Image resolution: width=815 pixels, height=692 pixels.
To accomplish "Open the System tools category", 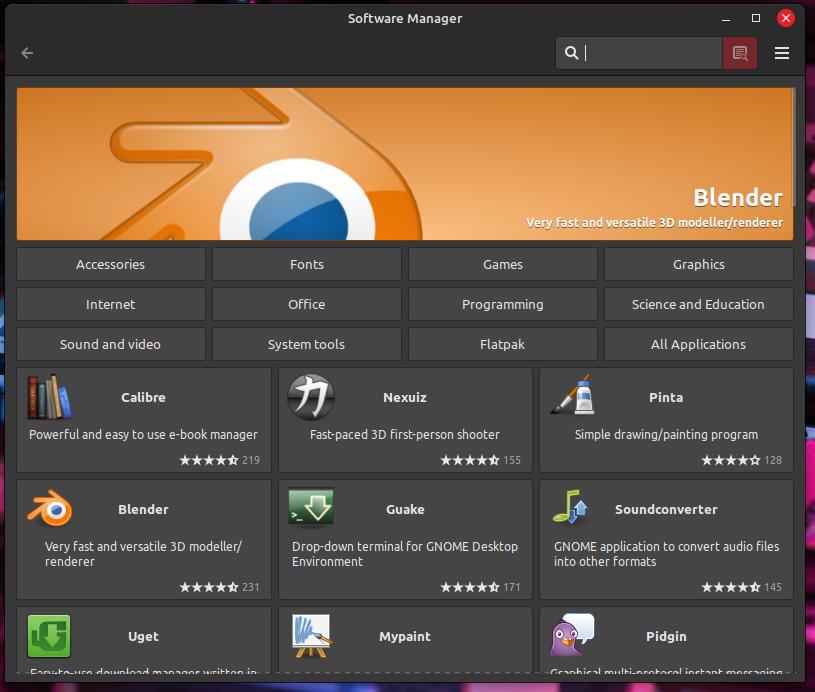I will pyautogui.click(x=307, y=344).
